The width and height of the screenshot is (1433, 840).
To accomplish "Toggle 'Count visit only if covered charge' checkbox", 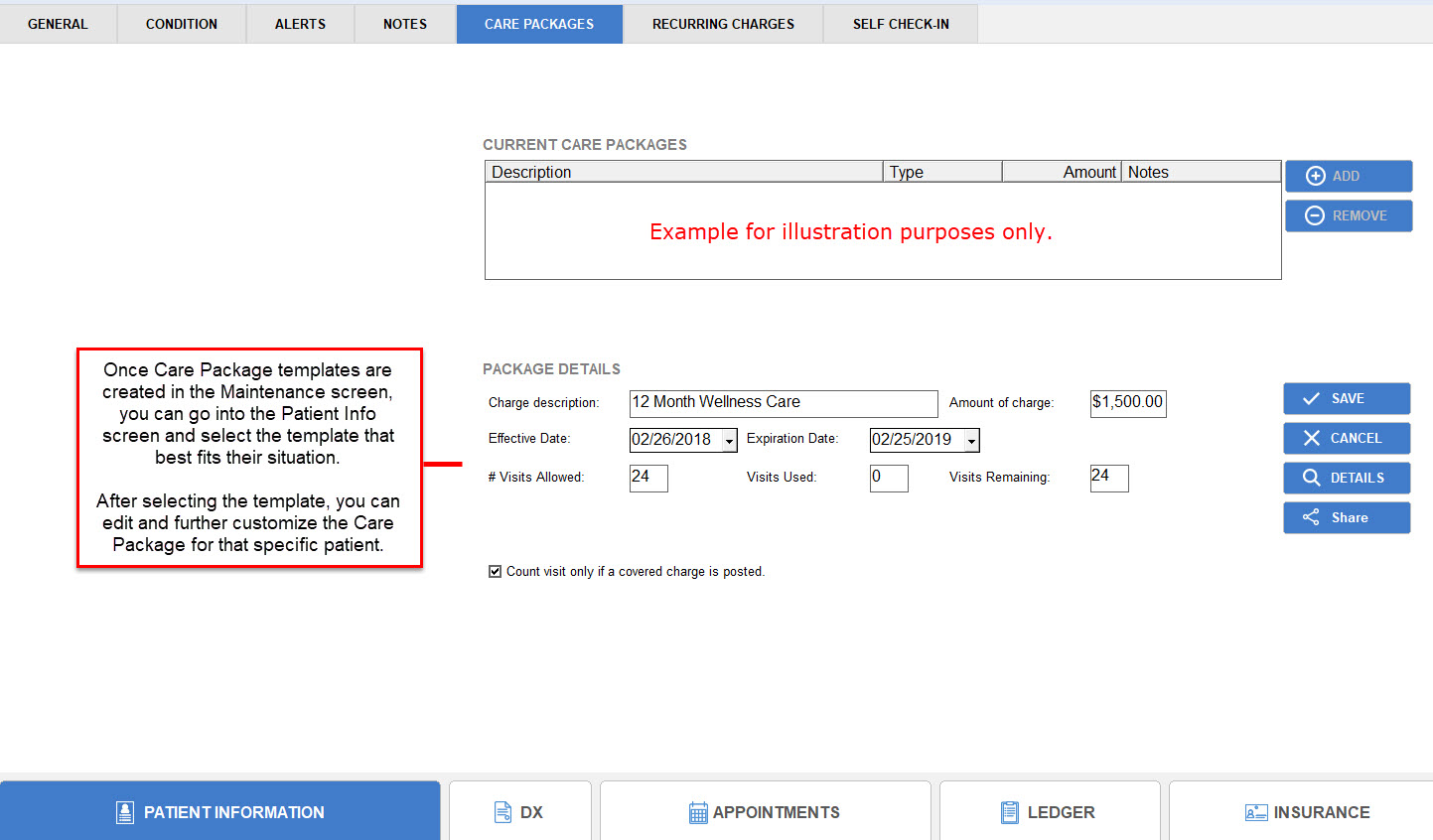I will tap(495, 571).
